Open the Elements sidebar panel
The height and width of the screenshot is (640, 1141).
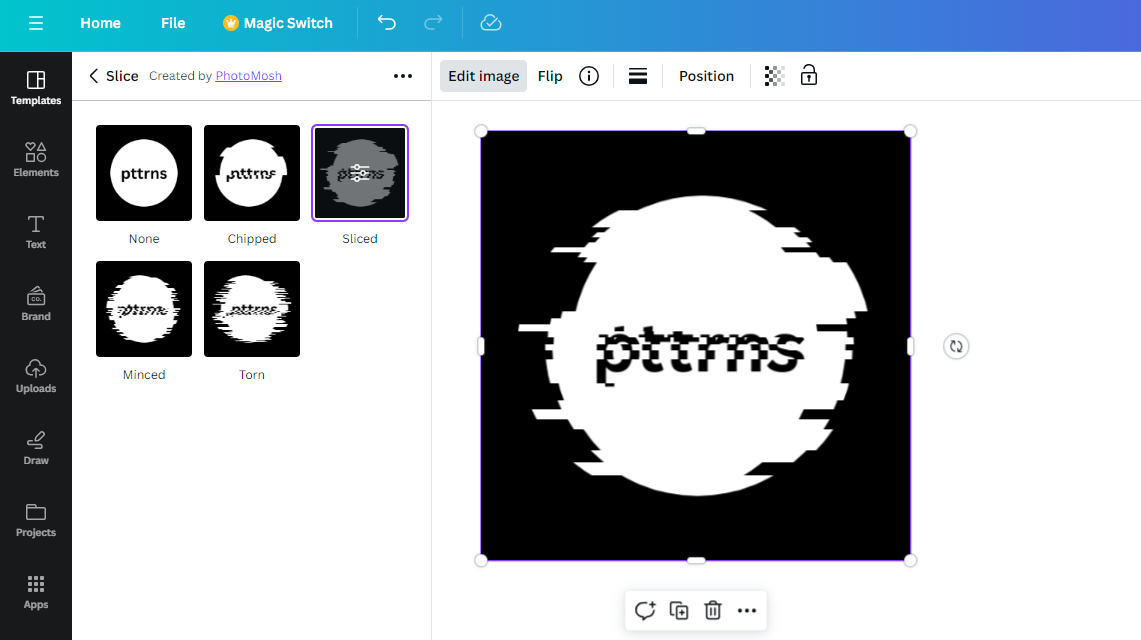[36, 160]
